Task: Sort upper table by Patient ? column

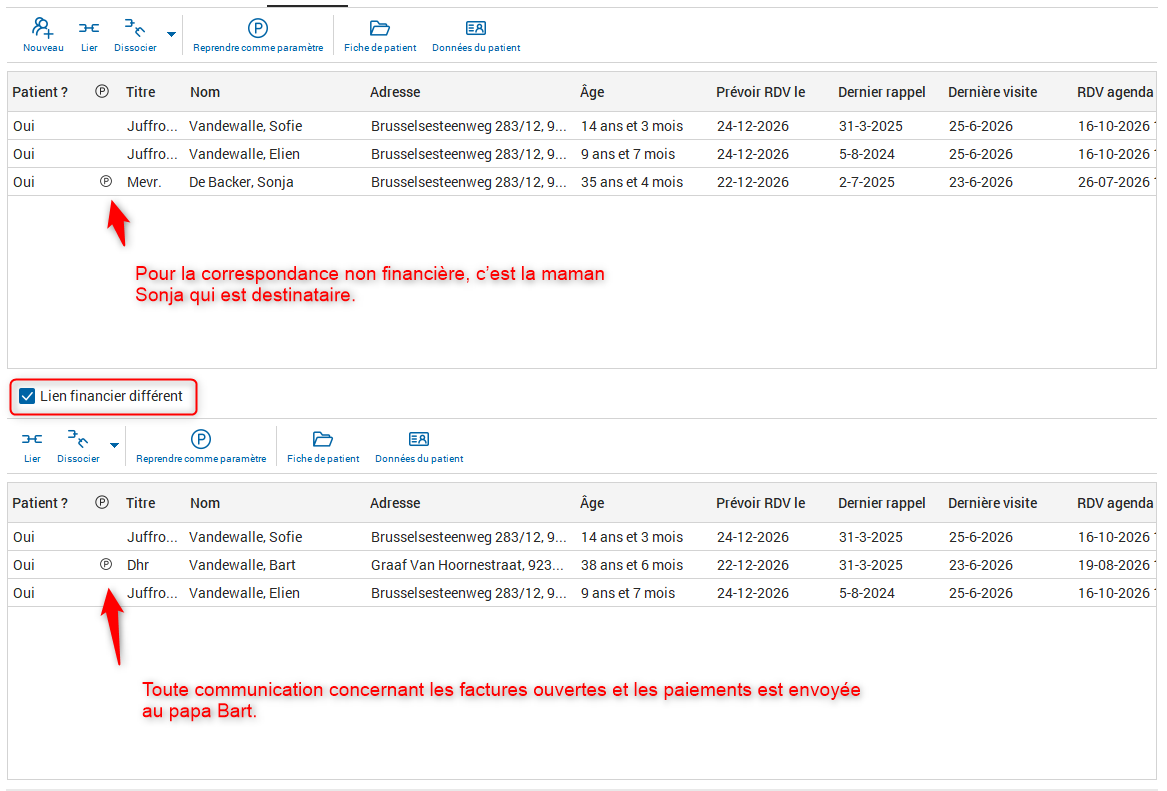Action: [x=40, y=92]
